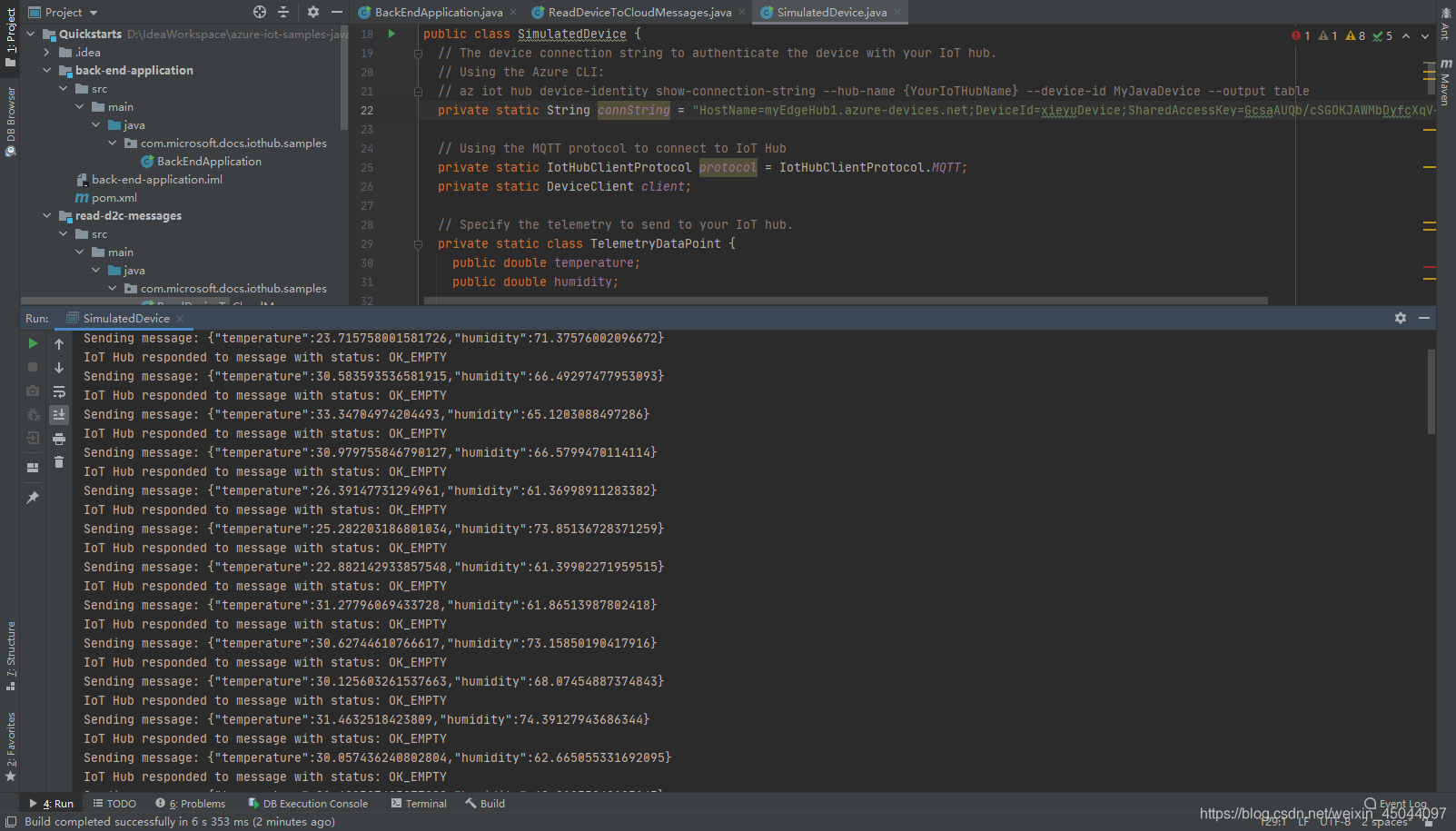Clear all console output with trash icon
The width and height of the screenshot is (1456, 831).
click(x=59, y=462)
